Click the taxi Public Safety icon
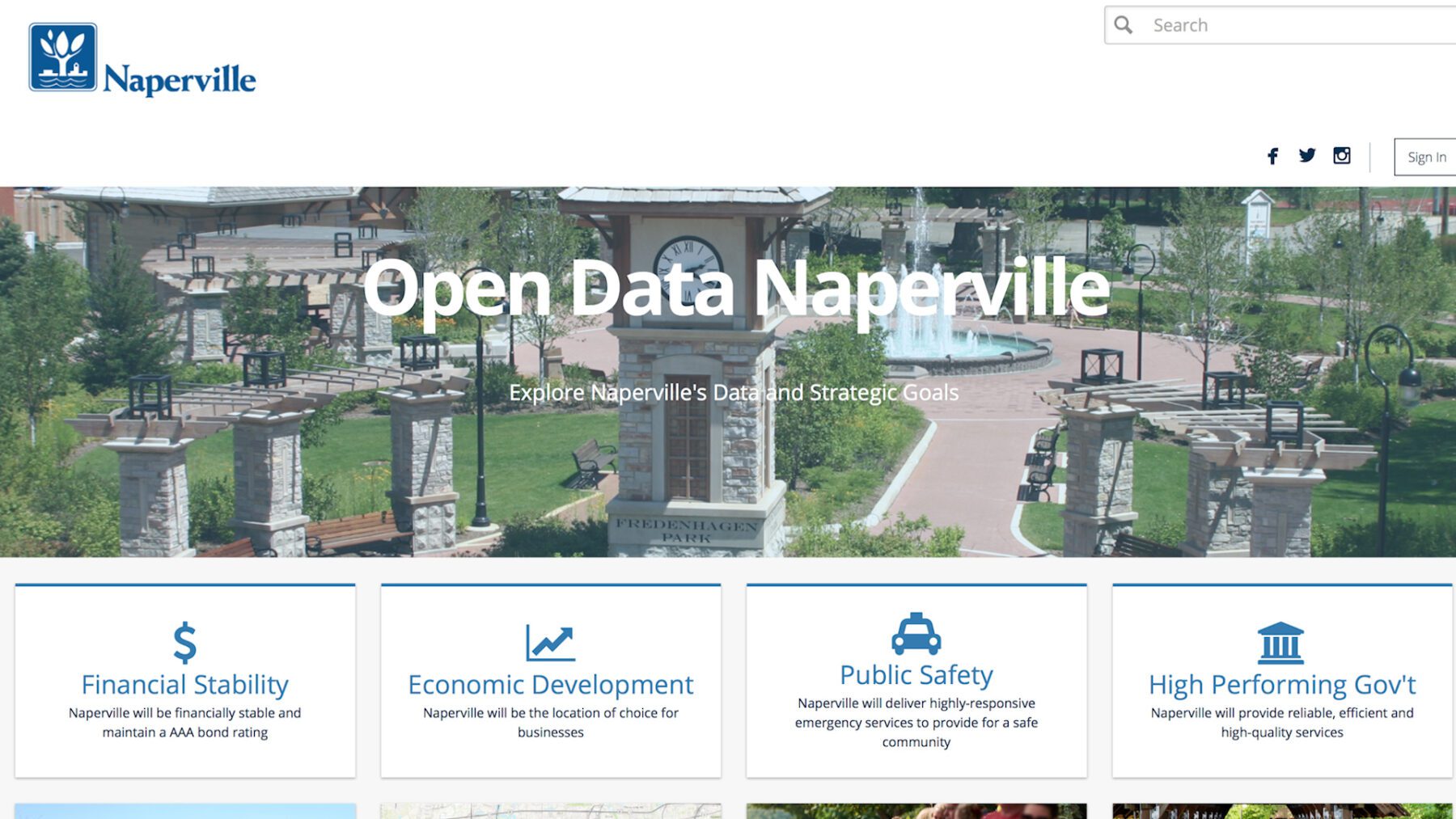 (916, 634)
